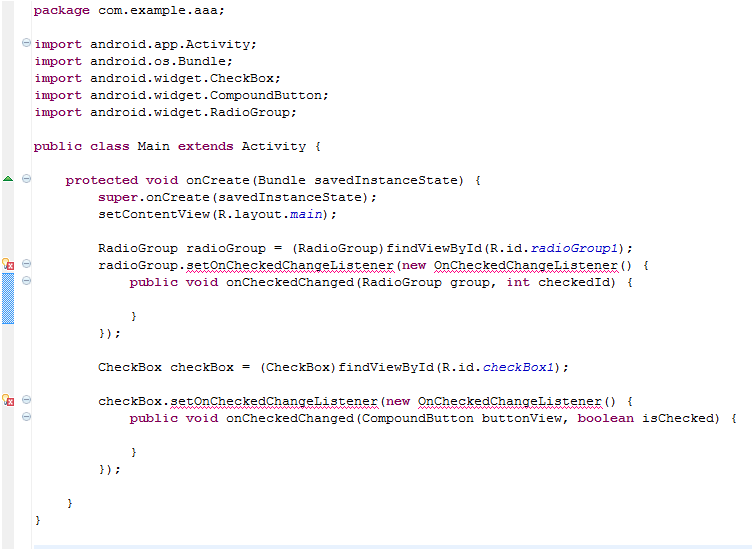Click the import android.widget.CompoundButton line

pos(181,95)
